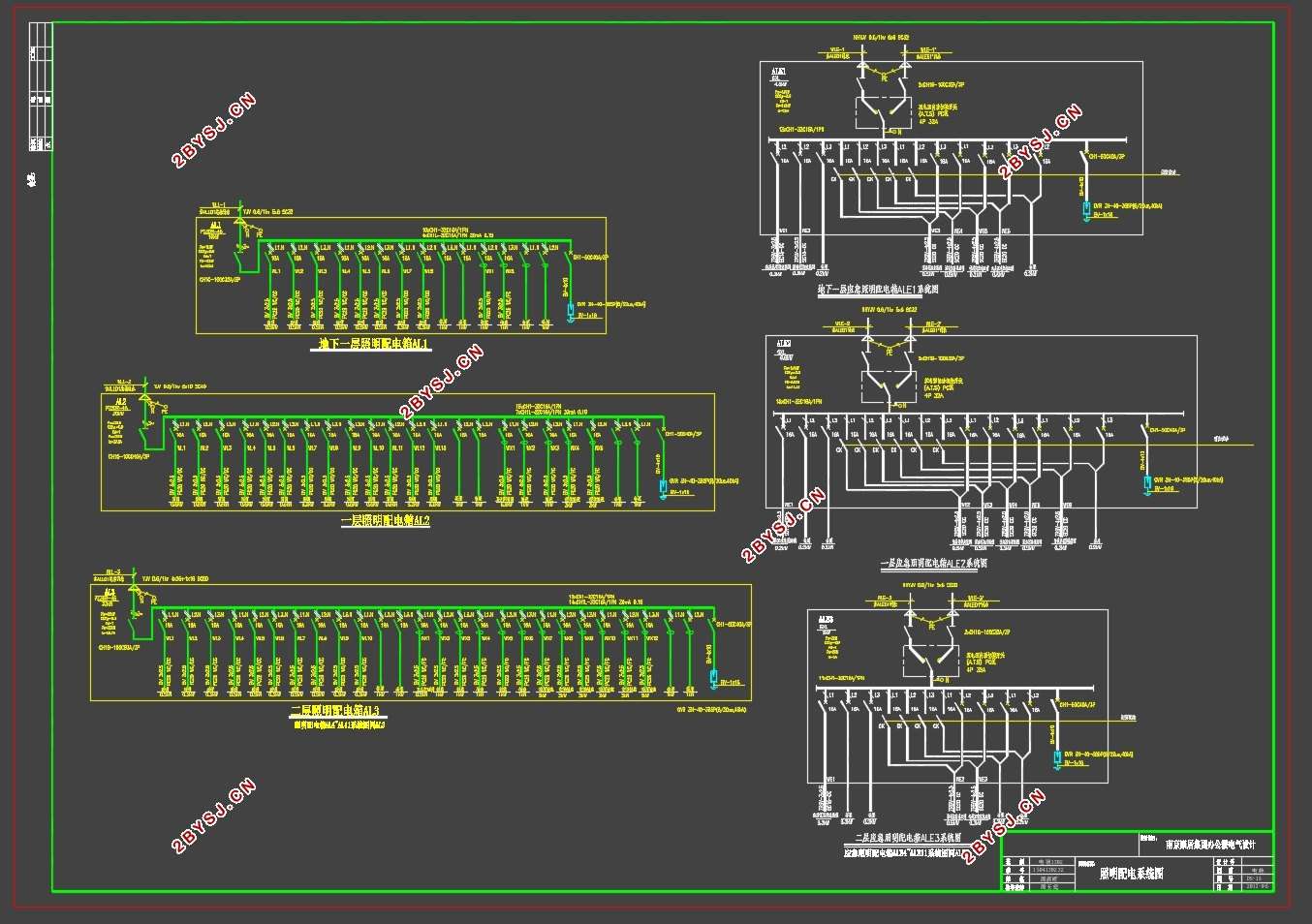
Task: Click the 'WL-1' incoming cable label
Action: [217, 205]
